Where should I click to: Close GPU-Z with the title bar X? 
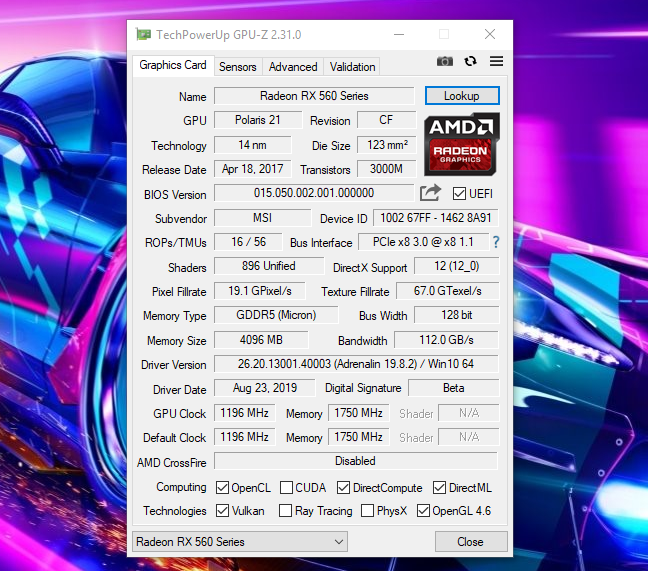[x=490, y=34]
